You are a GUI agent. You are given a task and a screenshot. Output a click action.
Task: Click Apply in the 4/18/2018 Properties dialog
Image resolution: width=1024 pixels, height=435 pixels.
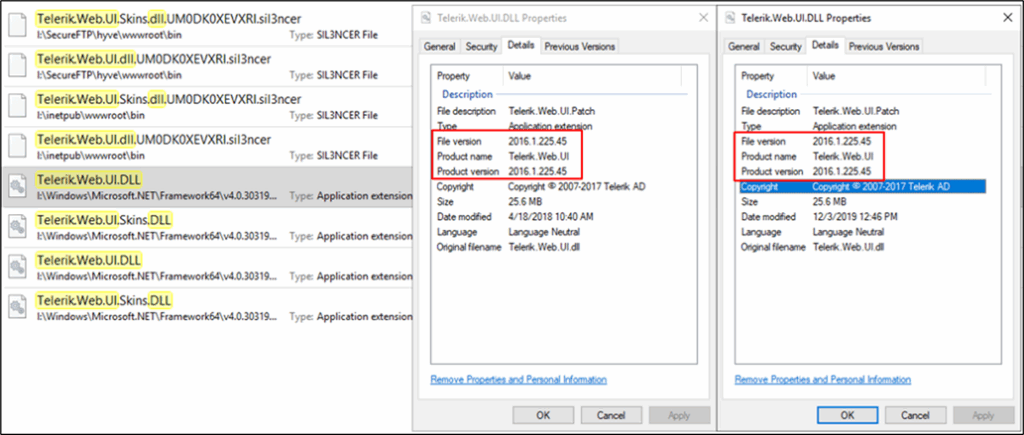pyautogui.click(x=680, y=415)
